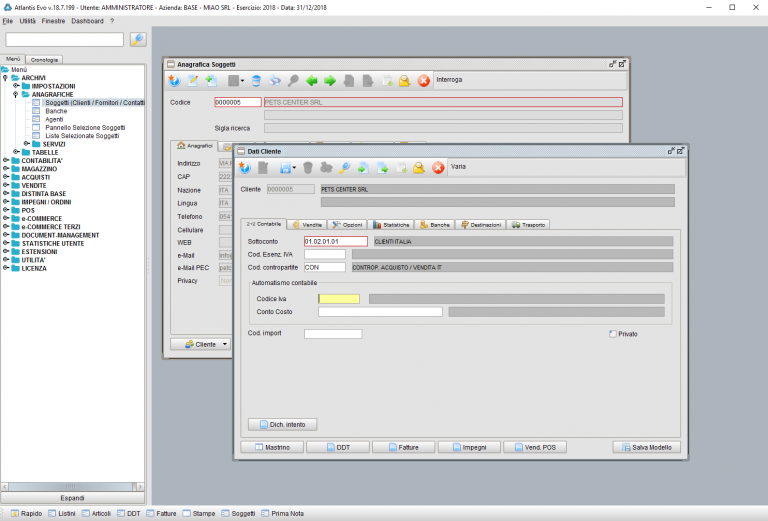Viewport: 768px width, 521px height.
Task: Switch to the Opzioni tab
Action: [347, 225]
